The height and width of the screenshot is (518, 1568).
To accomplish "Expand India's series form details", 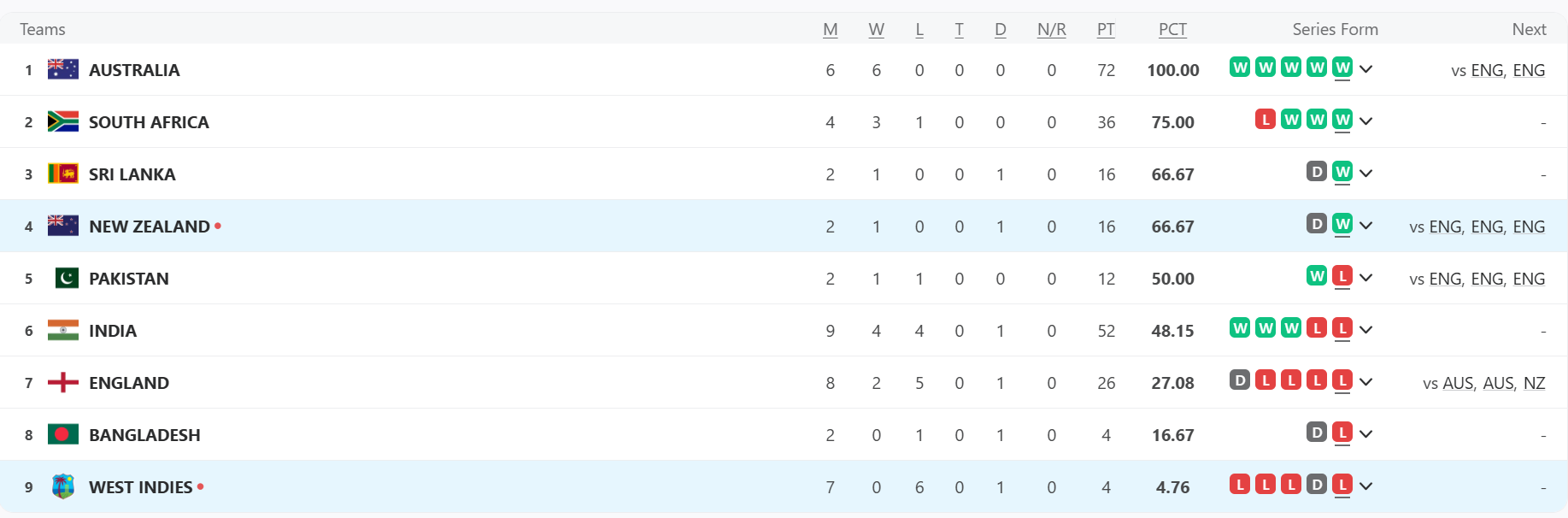I will coord(1365,330).
